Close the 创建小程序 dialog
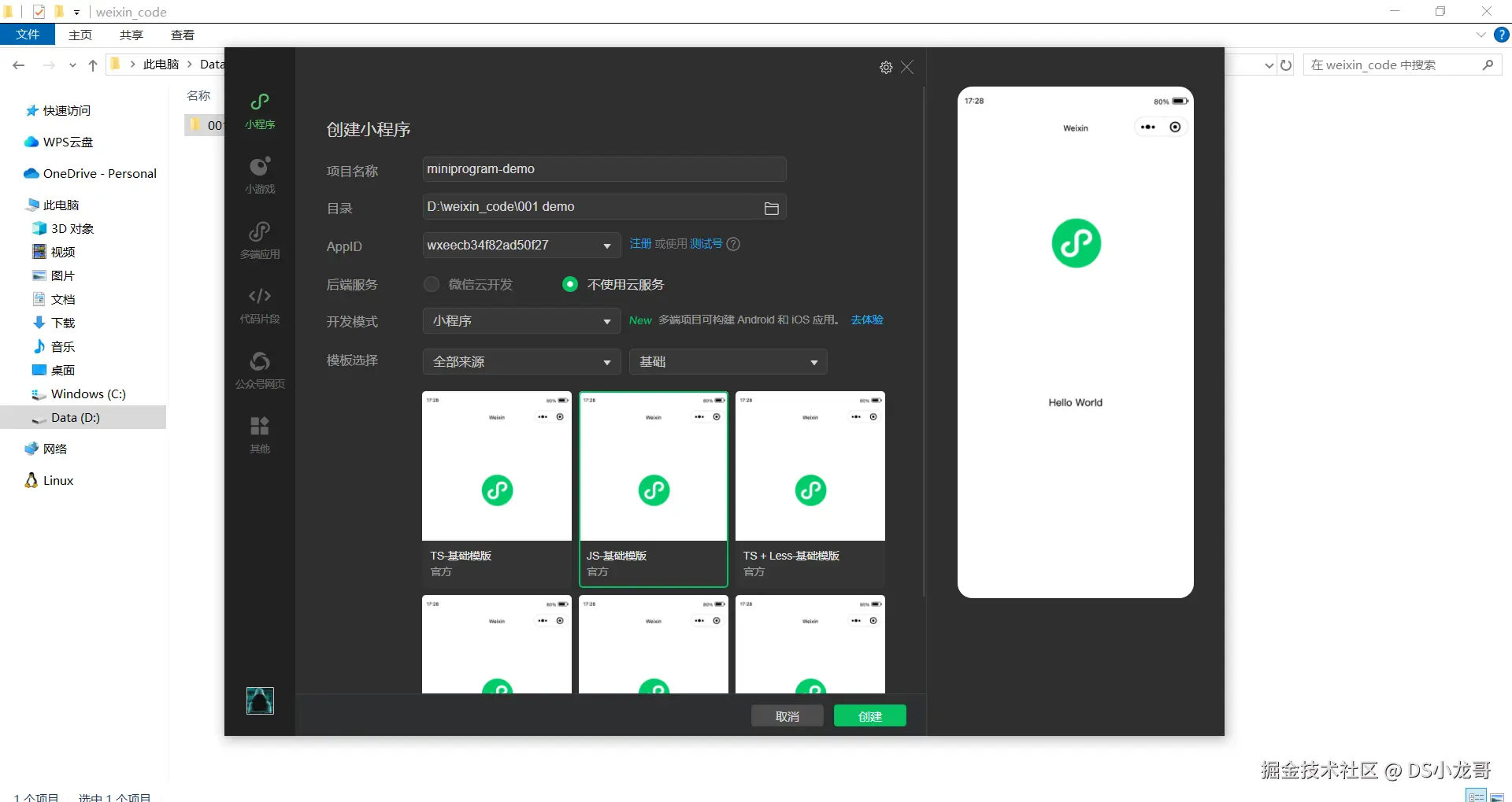Viewport: 1512px width, 802px height. 907,68
